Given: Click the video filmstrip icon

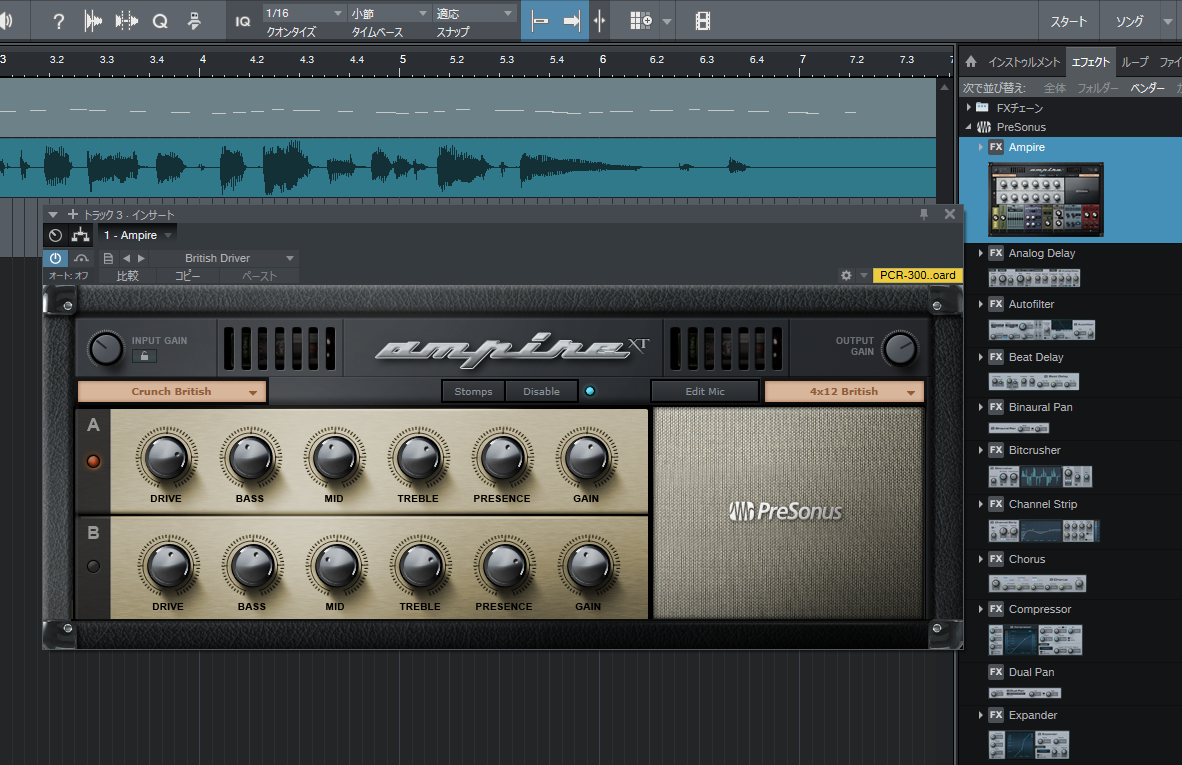Looking at the screenshot, I should tap(703, 21).
